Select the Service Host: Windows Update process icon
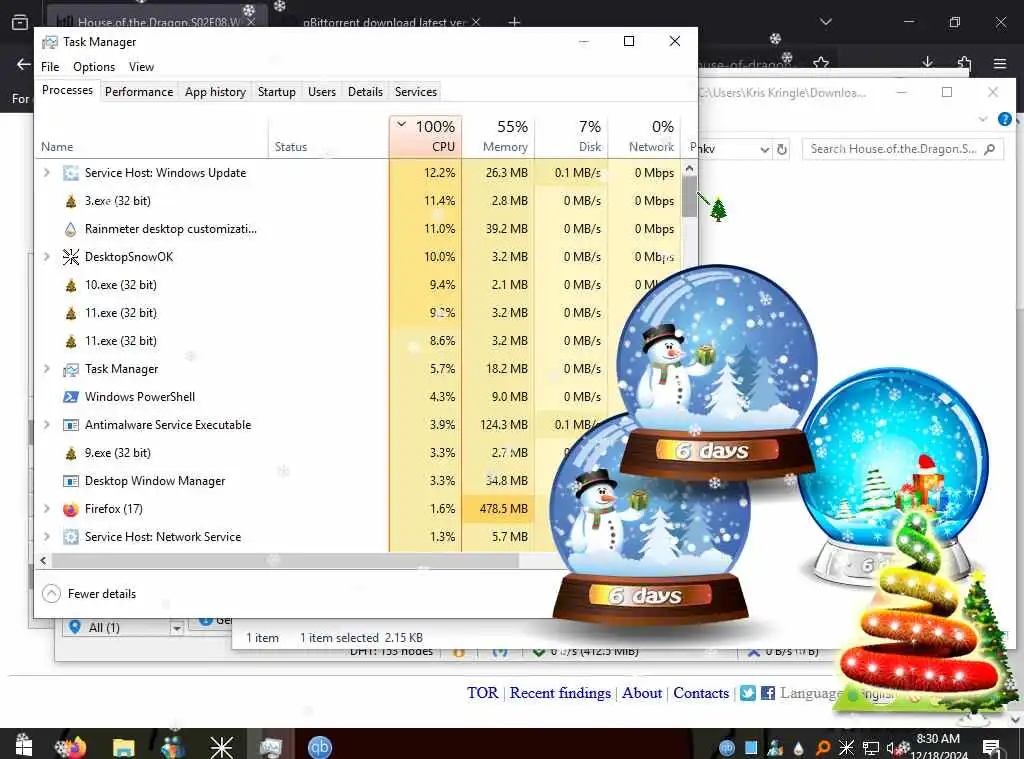 71,173
